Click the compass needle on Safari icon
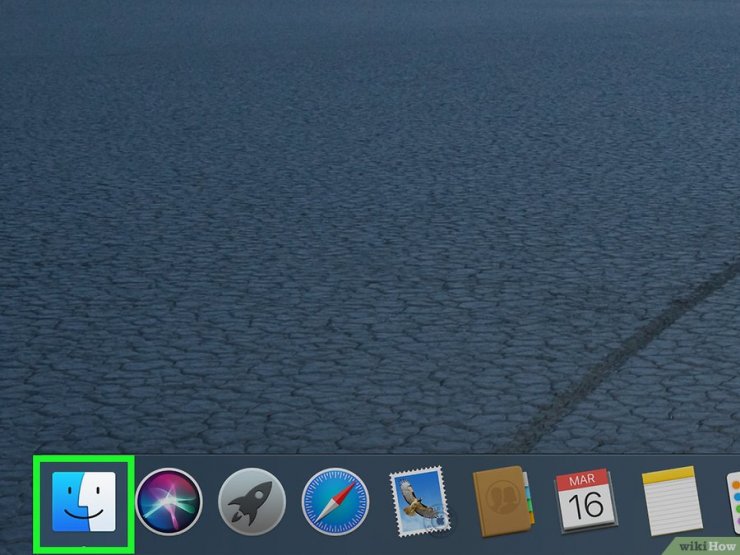 pyautogui.click(x=337, y=501)
